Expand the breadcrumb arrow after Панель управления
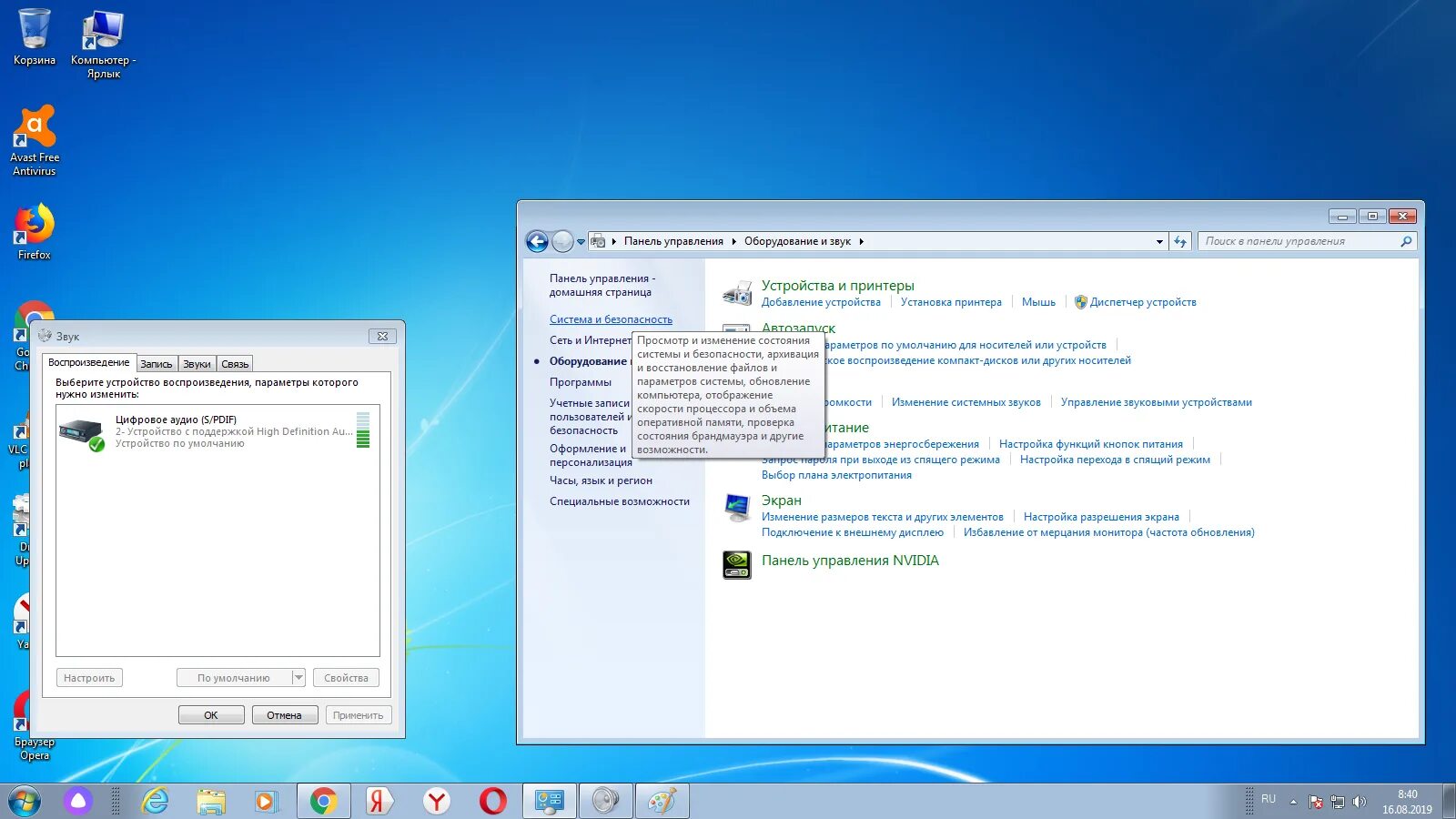The height and width of the screenshot is (819, 1456). (x=733, y=241)
